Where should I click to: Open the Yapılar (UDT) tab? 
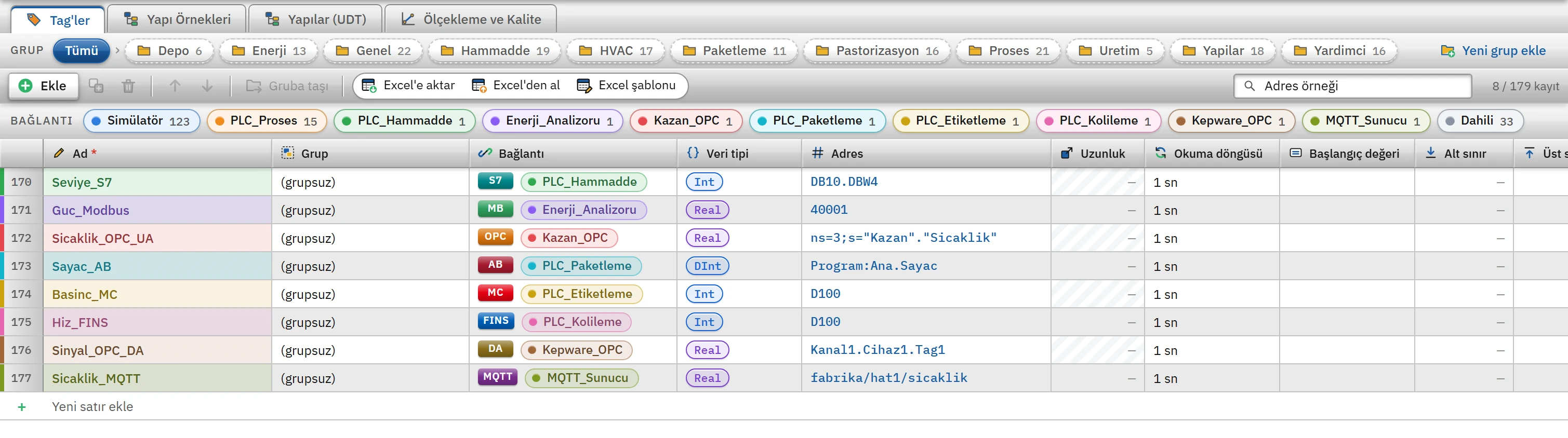pos(316,20)
